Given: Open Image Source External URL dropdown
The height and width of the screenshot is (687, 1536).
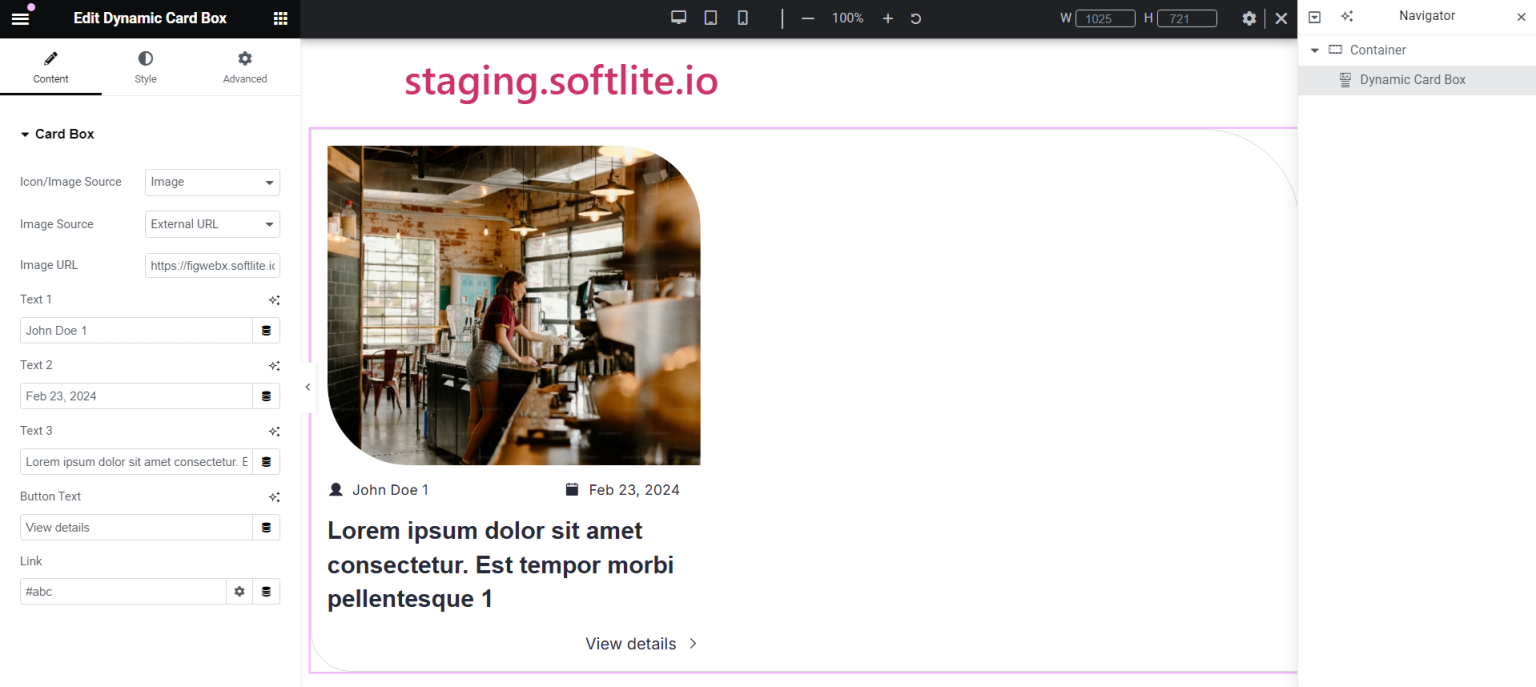Looking at the screenshot, I should (x=212, y=224).
